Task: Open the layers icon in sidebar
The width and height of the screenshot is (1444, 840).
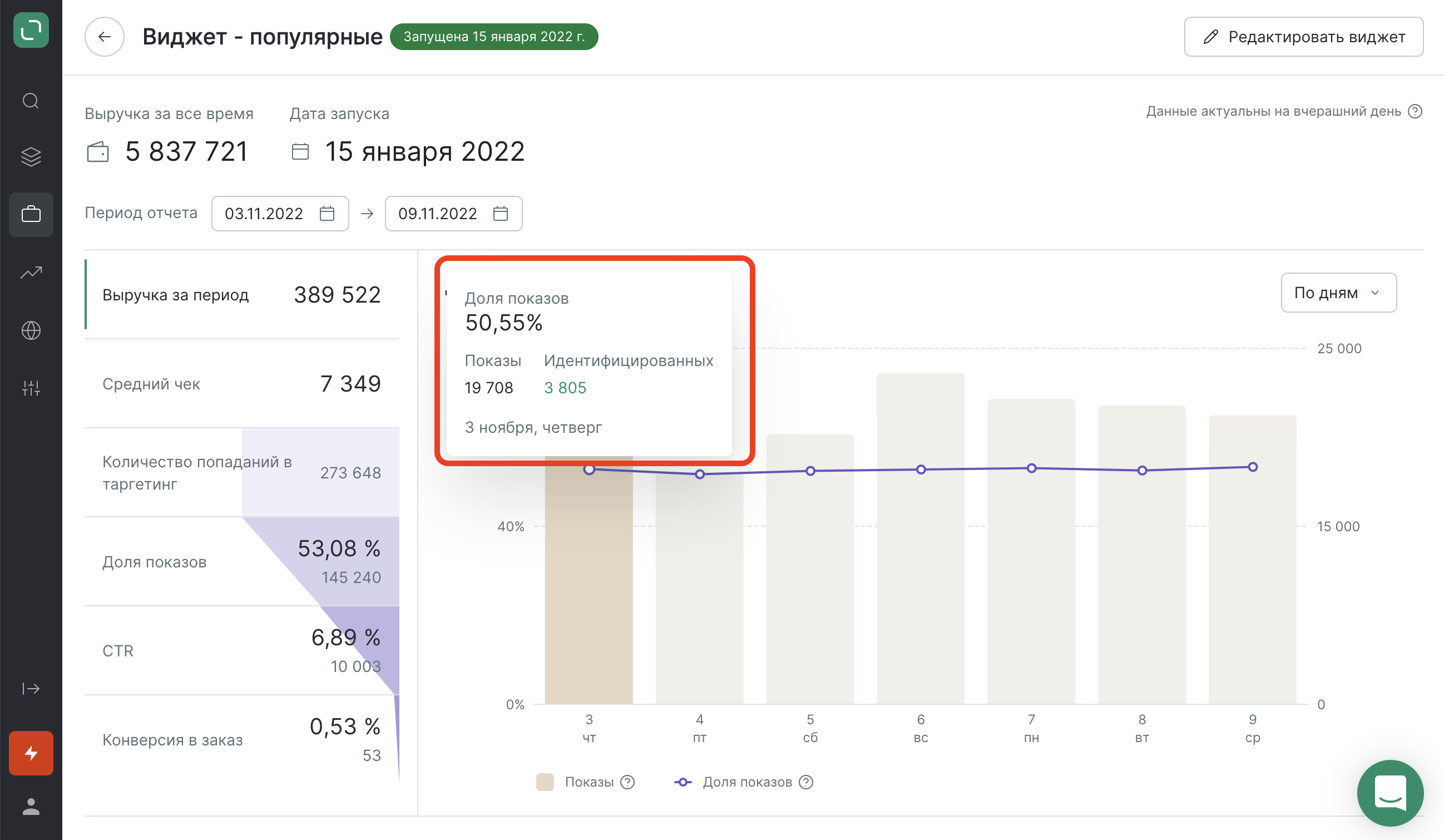Action: point(31,157)
